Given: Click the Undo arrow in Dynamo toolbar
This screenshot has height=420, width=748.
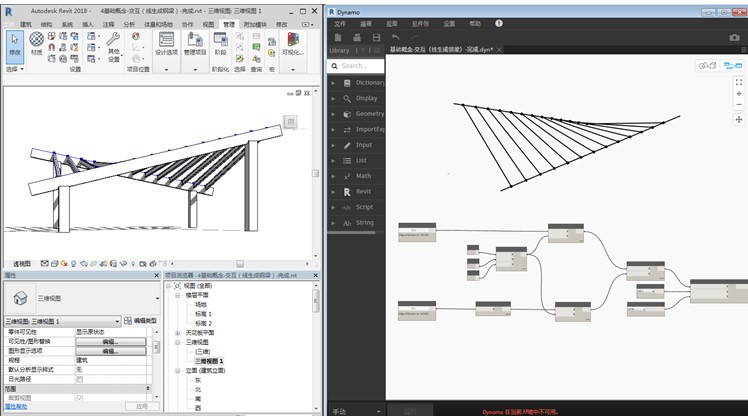Looking at the screenshot, I should point(395,37).
